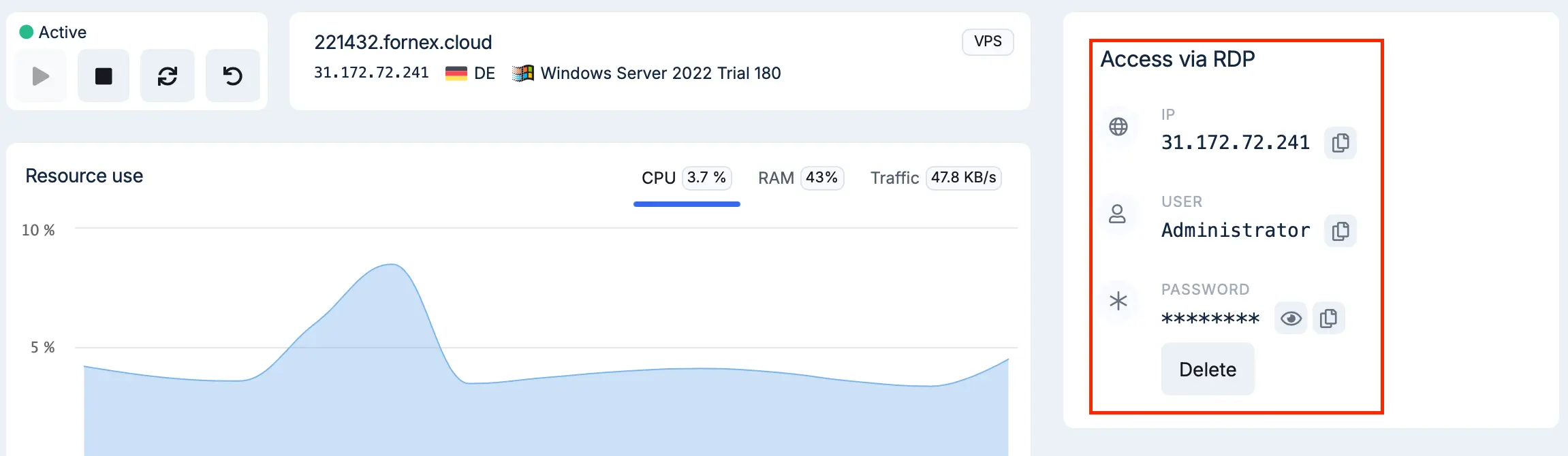Click the Delete button

(1207, 370)
